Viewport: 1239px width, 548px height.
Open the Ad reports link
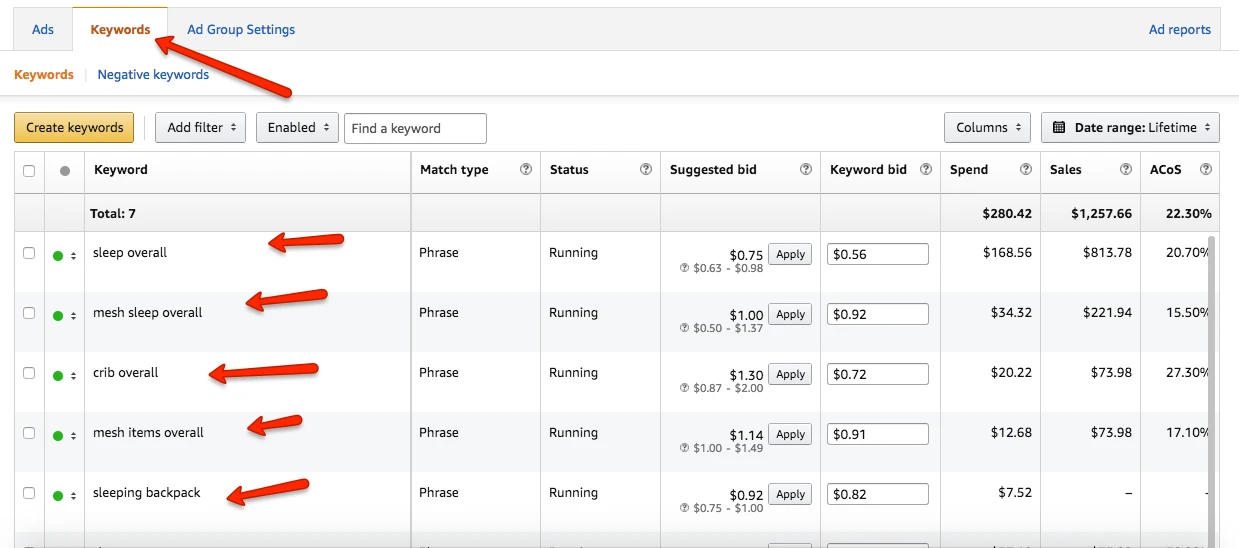coord(1180,29)
